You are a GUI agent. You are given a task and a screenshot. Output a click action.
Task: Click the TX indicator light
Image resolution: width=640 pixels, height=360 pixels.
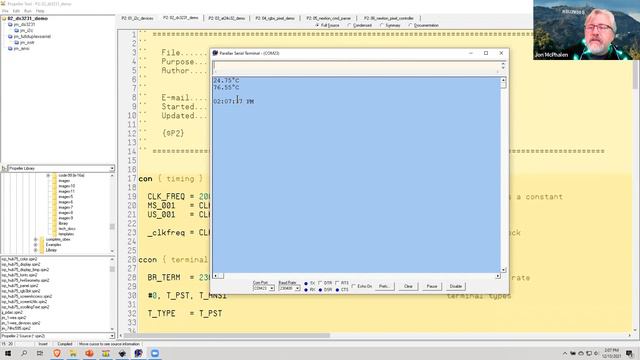pos(306,283)
